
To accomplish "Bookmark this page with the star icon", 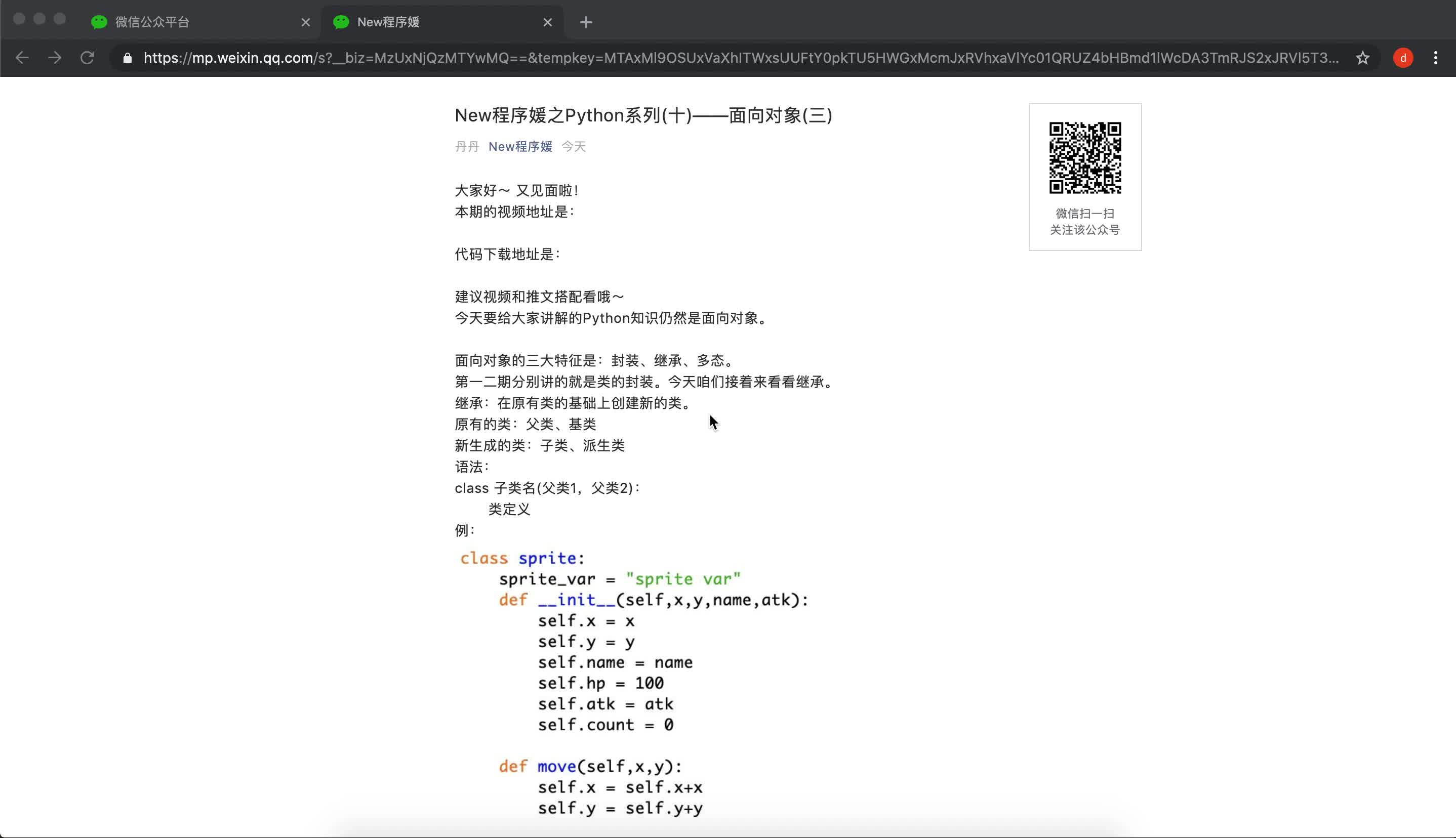I will pos(1363,58).
